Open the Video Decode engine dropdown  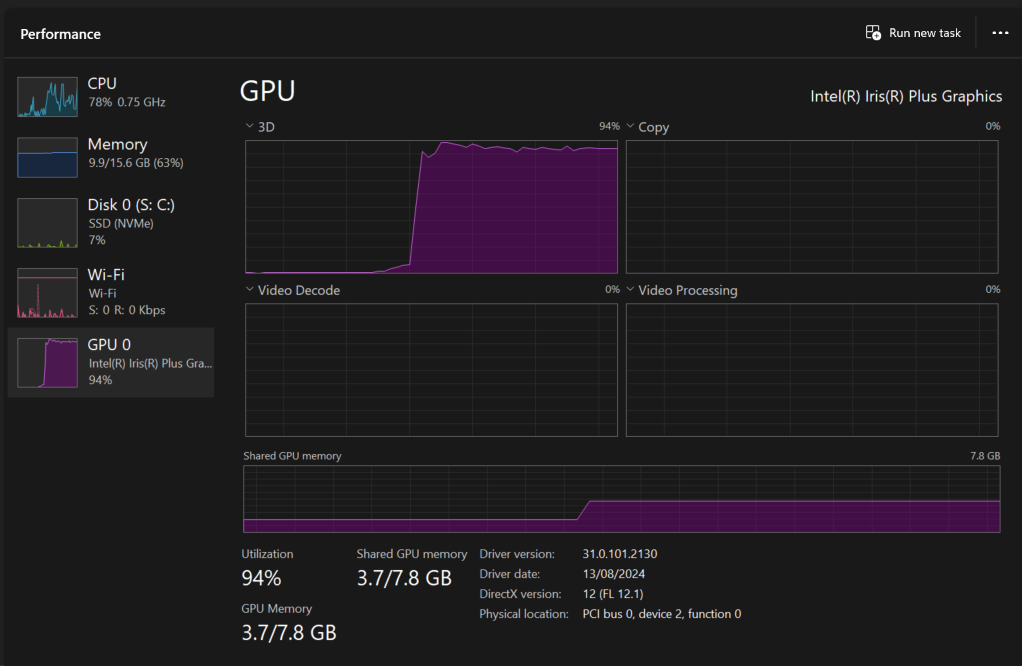pyautogui.click(x=250, y=290)
